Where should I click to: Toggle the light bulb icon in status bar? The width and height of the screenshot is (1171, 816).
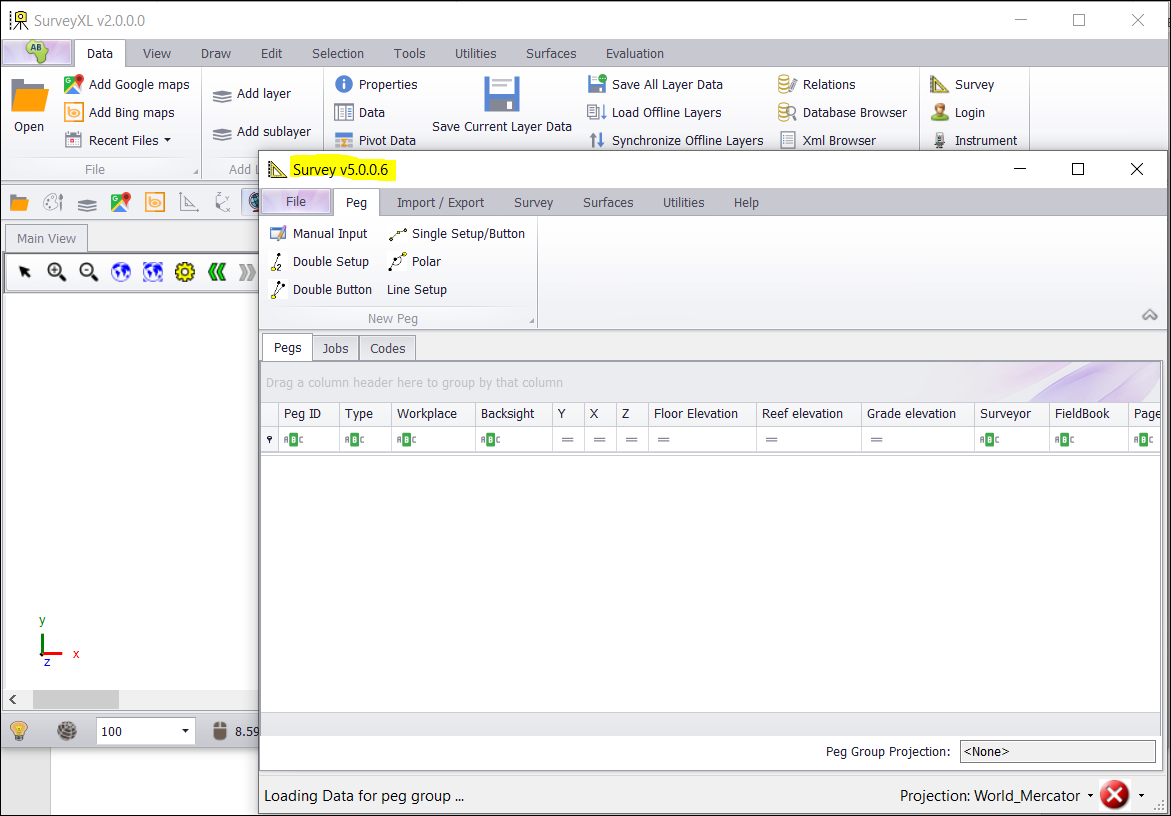pyautogui.click(x=19, y=731)
